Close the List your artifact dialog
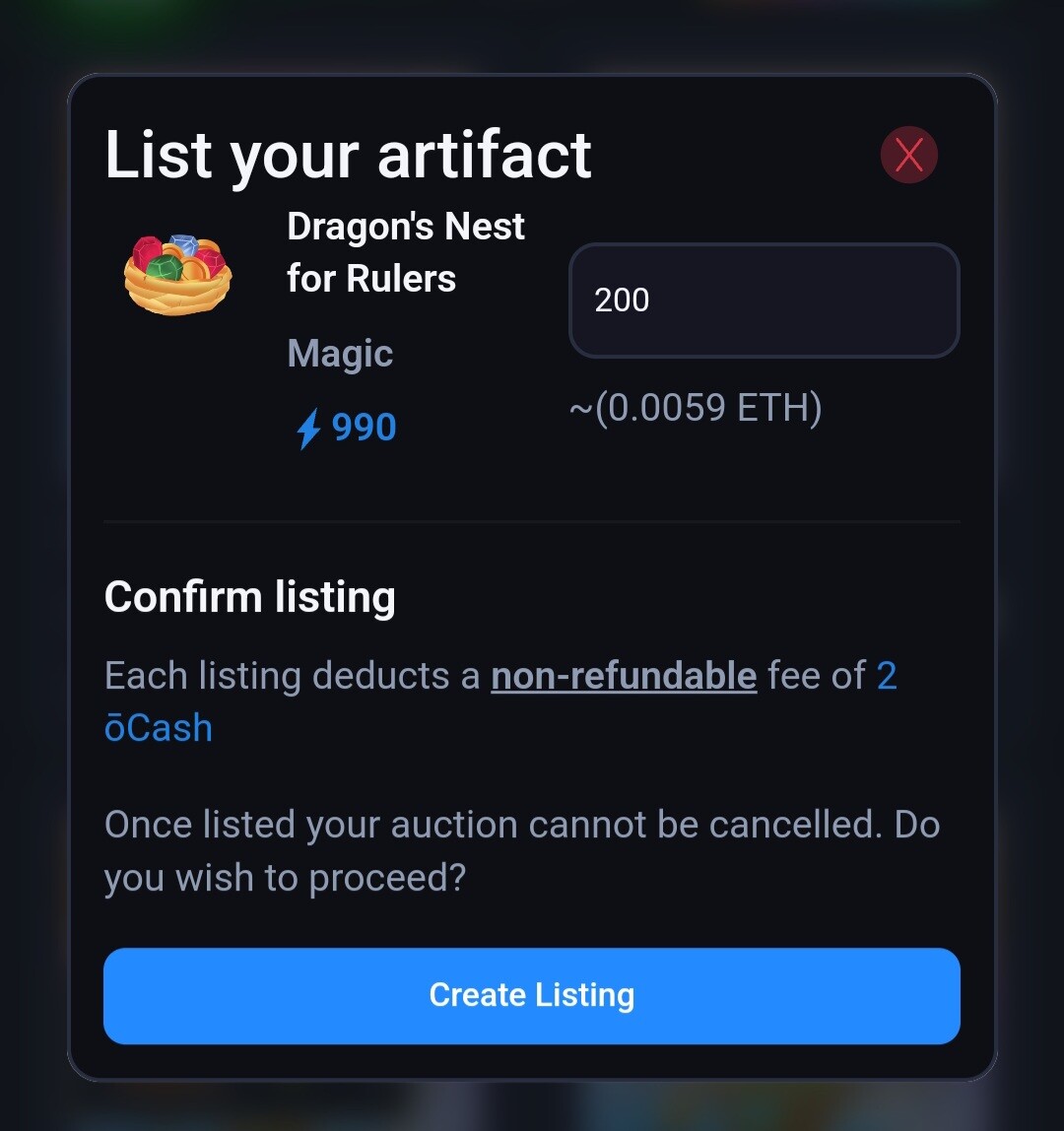 pos(909,155)
